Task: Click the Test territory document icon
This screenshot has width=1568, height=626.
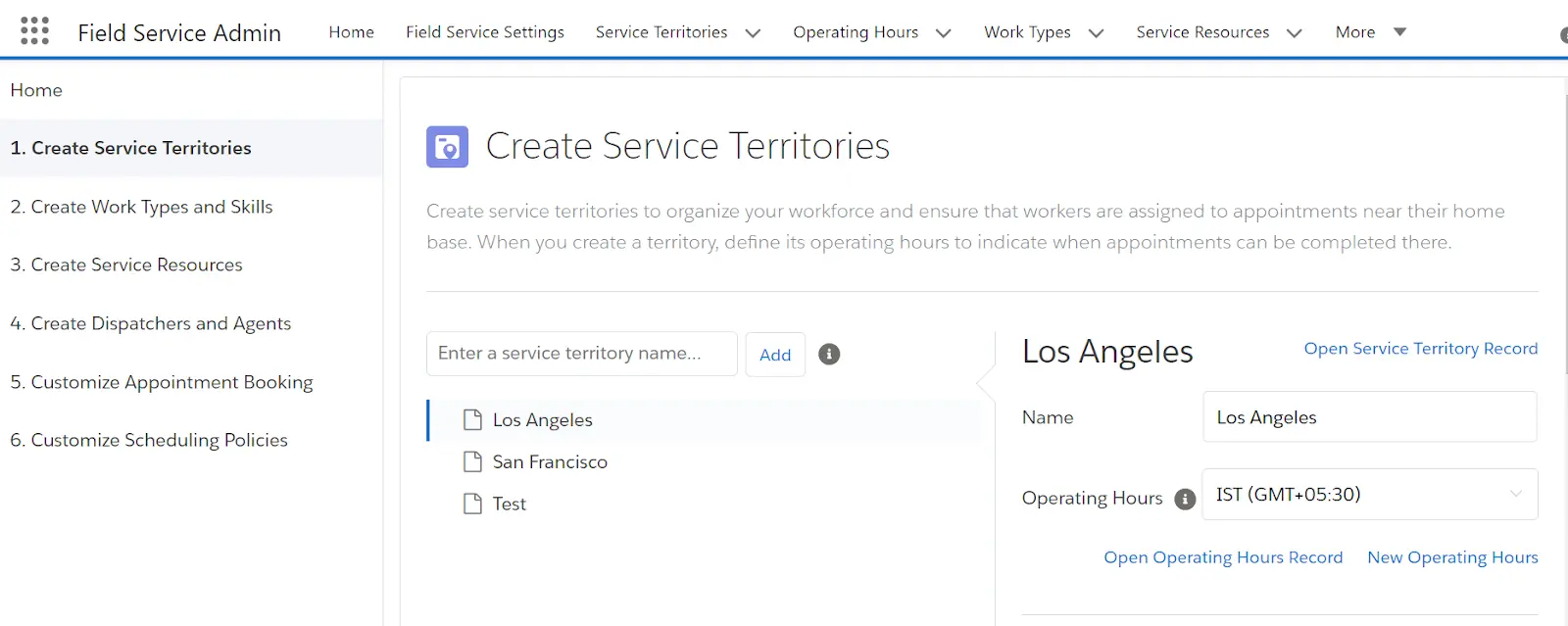Action: (472, 505)
